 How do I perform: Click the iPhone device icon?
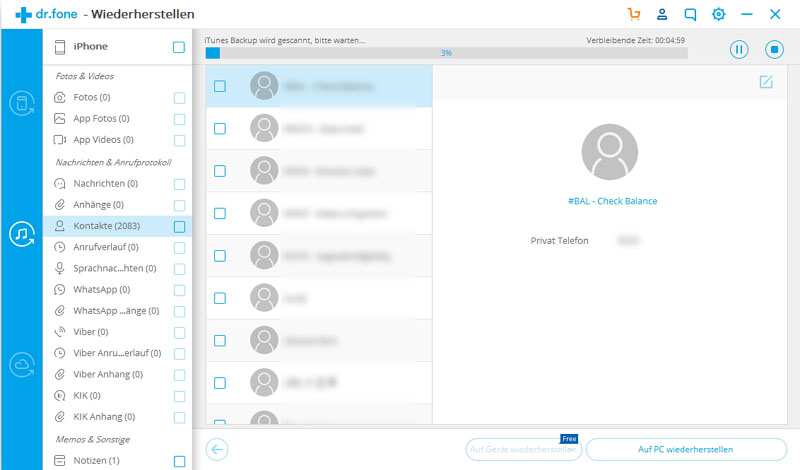tap(60, 47)
